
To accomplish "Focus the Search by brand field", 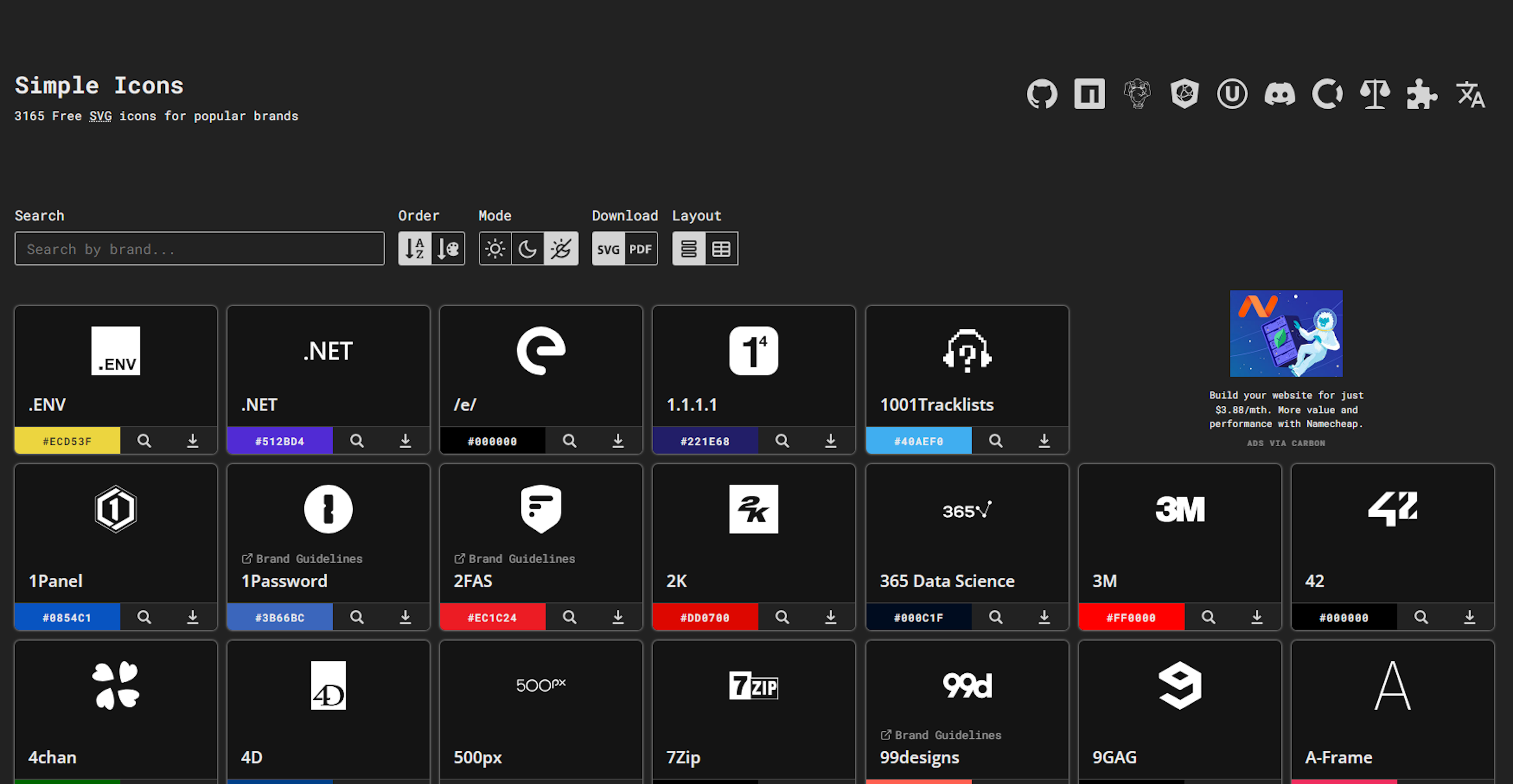I will click(x=200, y=249).
